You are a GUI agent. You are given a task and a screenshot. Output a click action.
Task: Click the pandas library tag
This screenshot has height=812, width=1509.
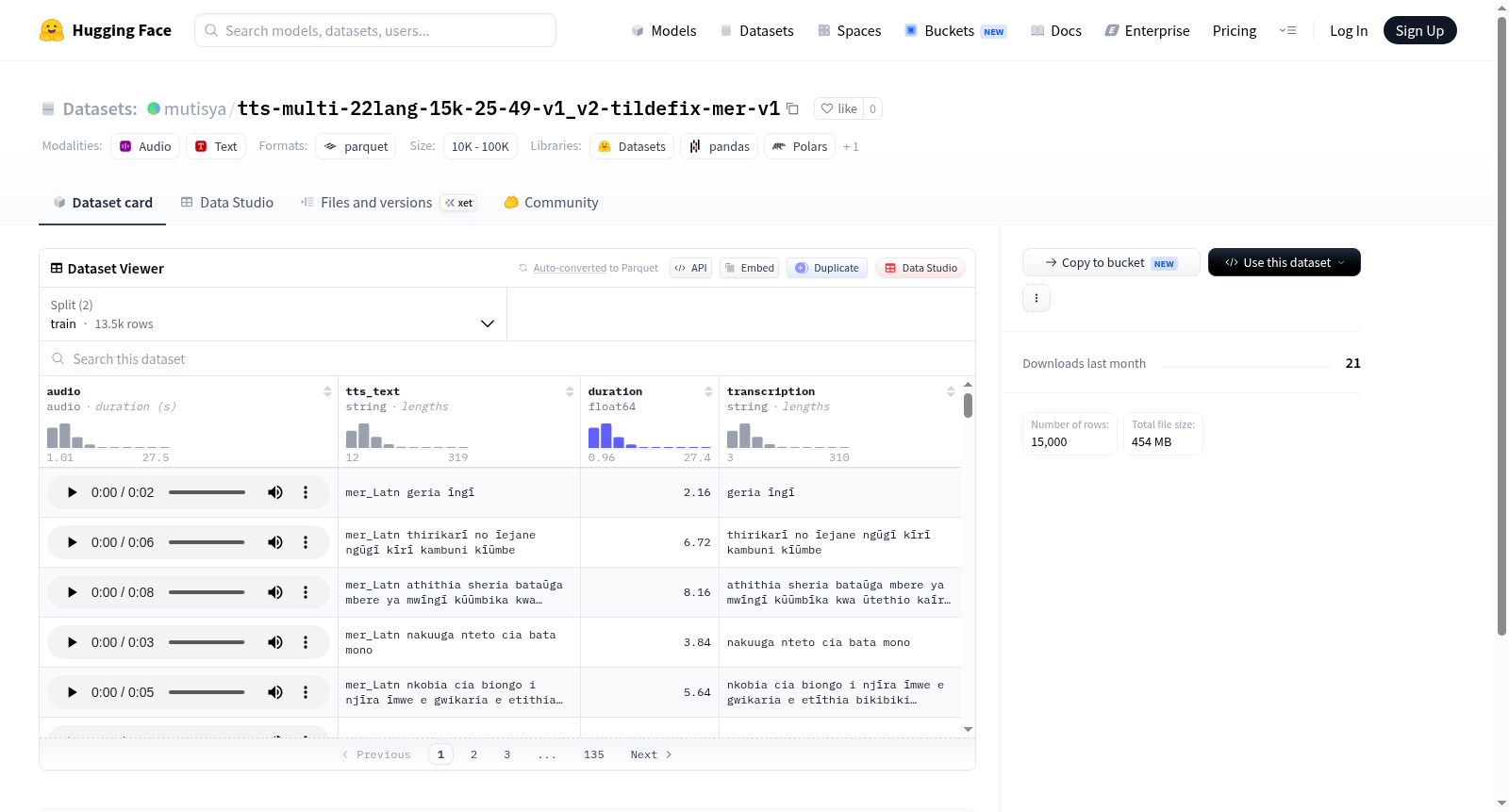coord(719,146)
